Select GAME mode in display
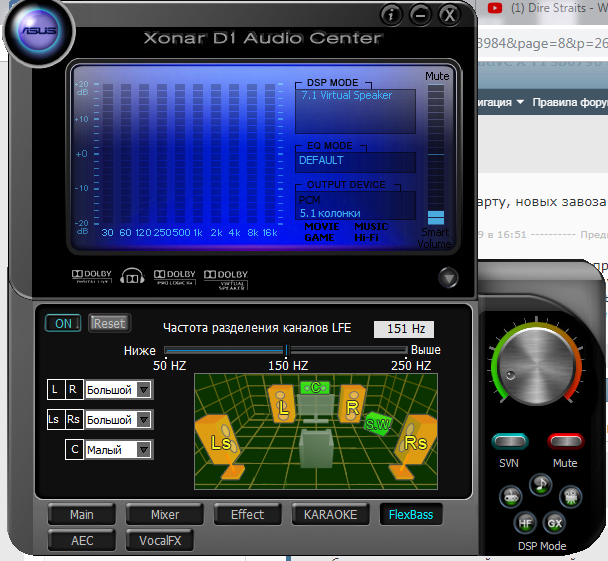The image size is (608, 561). click(319, 238)
